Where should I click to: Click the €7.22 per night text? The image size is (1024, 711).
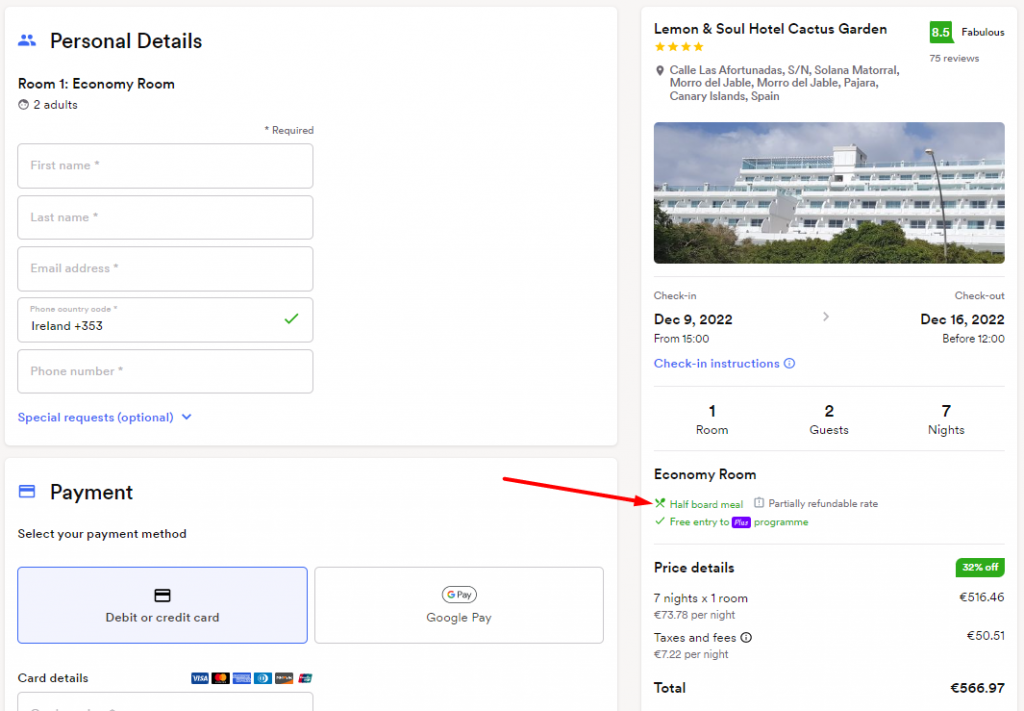[x=691, y=654]
